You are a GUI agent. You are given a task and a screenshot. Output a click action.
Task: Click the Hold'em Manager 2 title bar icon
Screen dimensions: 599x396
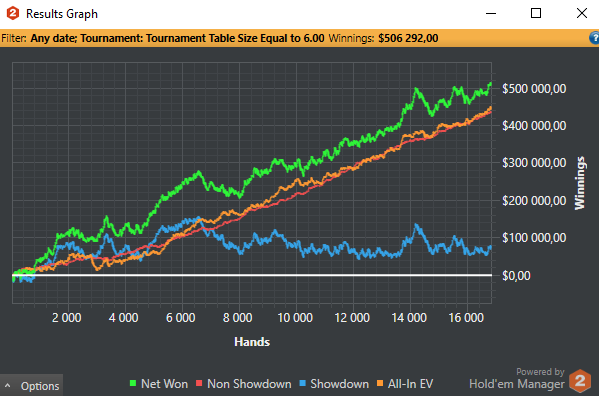tap(13, 13)
